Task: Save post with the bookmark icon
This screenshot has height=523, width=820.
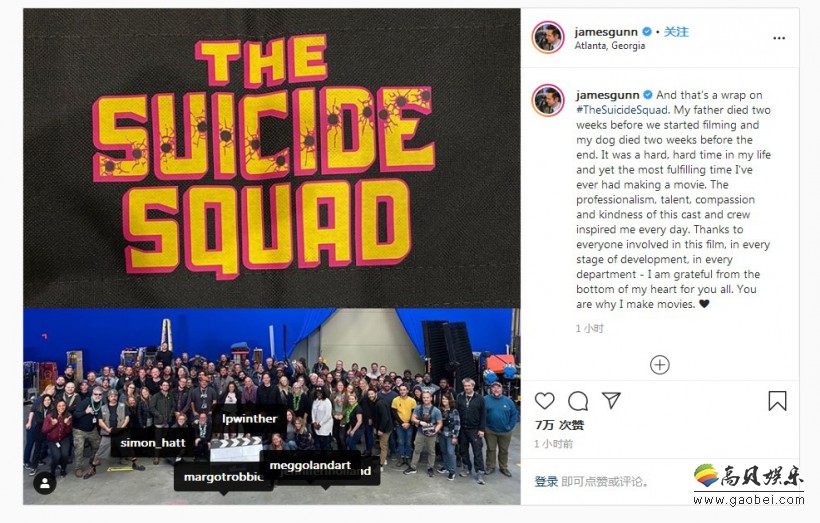Action: click(777, 401)
